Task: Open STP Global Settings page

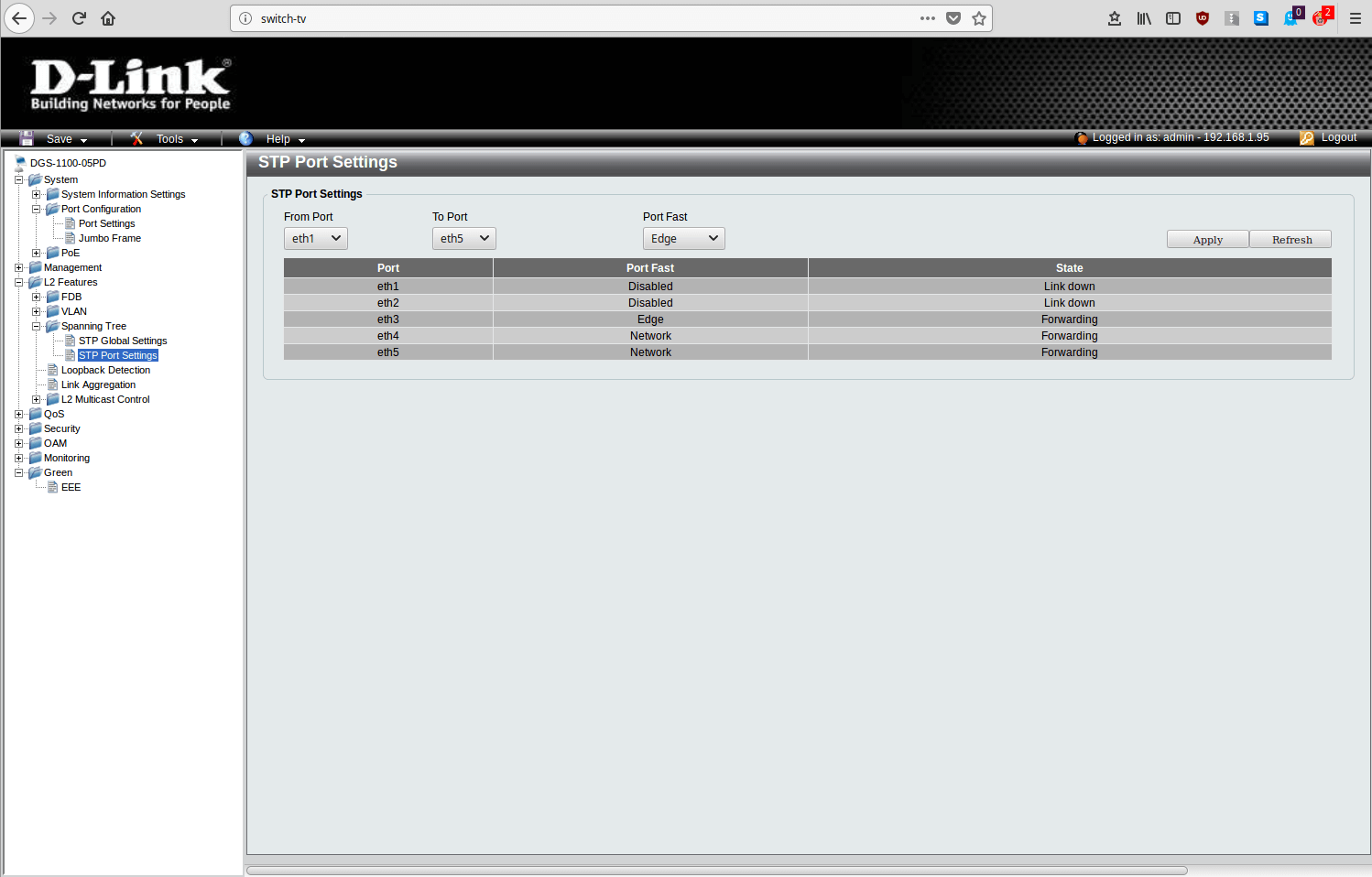Action: tap(123, 341)
